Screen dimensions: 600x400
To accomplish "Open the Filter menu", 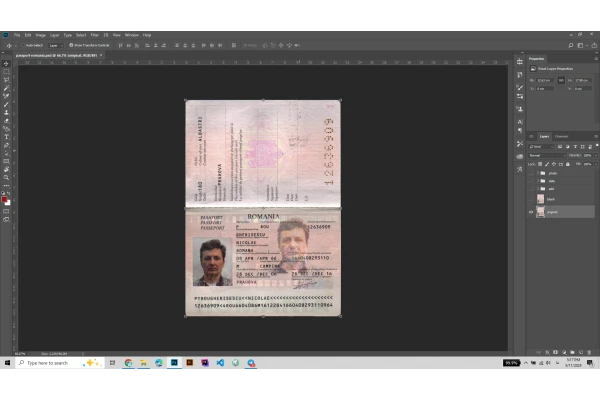I will 95,35.
